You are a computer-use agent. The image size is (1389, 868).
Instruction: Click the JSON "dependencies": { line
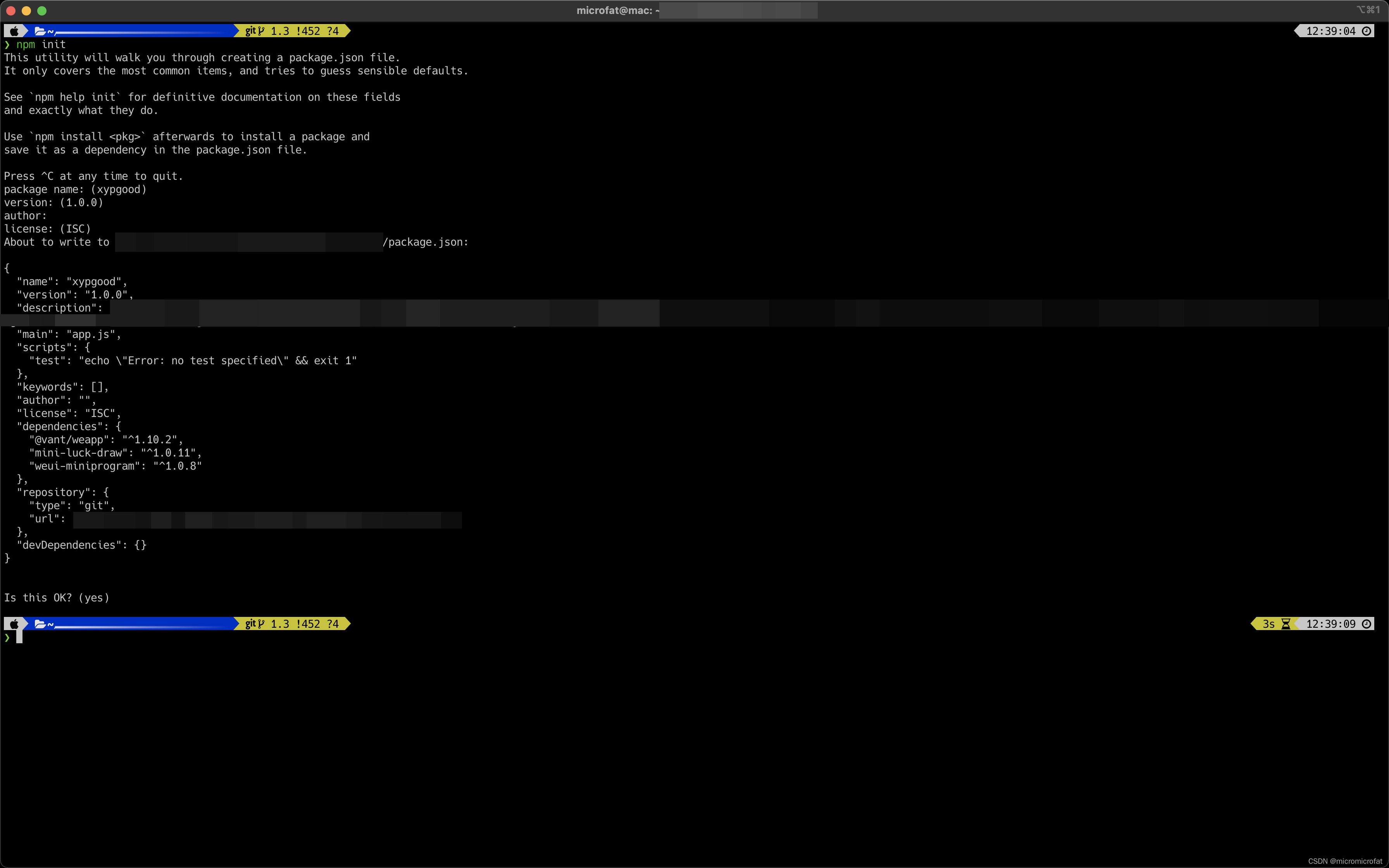[69, 427]
